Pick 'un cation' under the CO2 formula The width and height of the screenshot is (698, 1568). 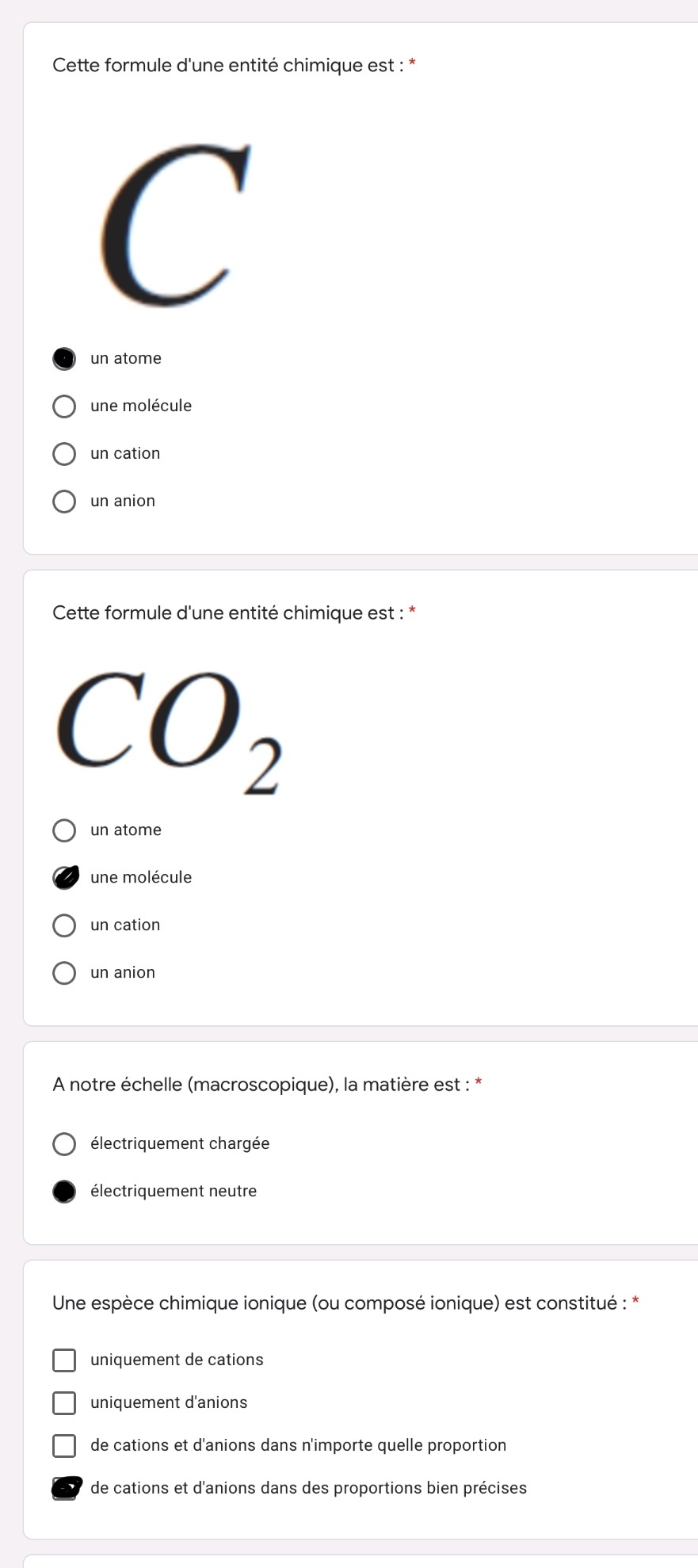click(64, 925)
